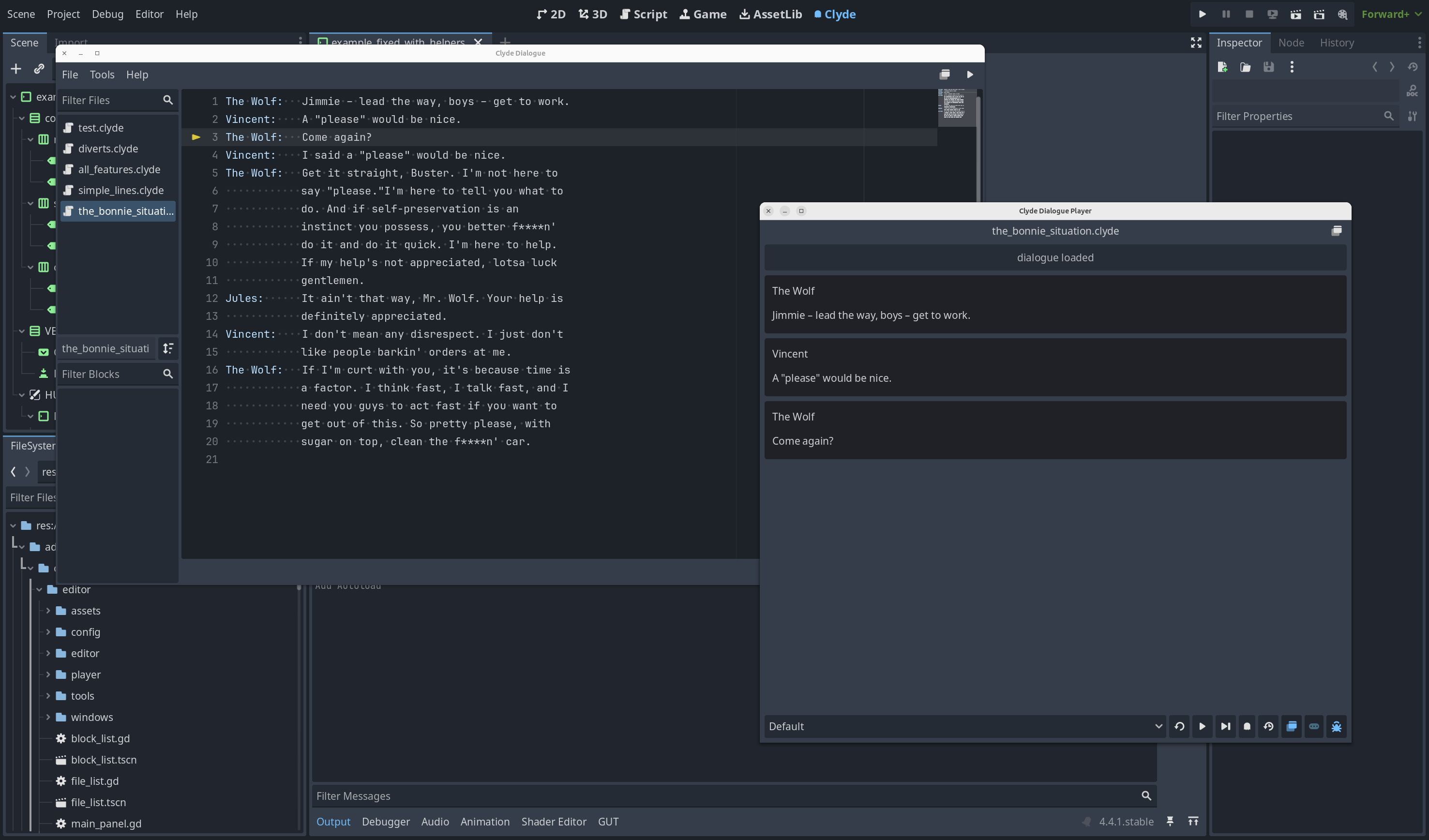Open the History tab beside the Inspector
The image size is (1429, 840).
coord(1336,43)
